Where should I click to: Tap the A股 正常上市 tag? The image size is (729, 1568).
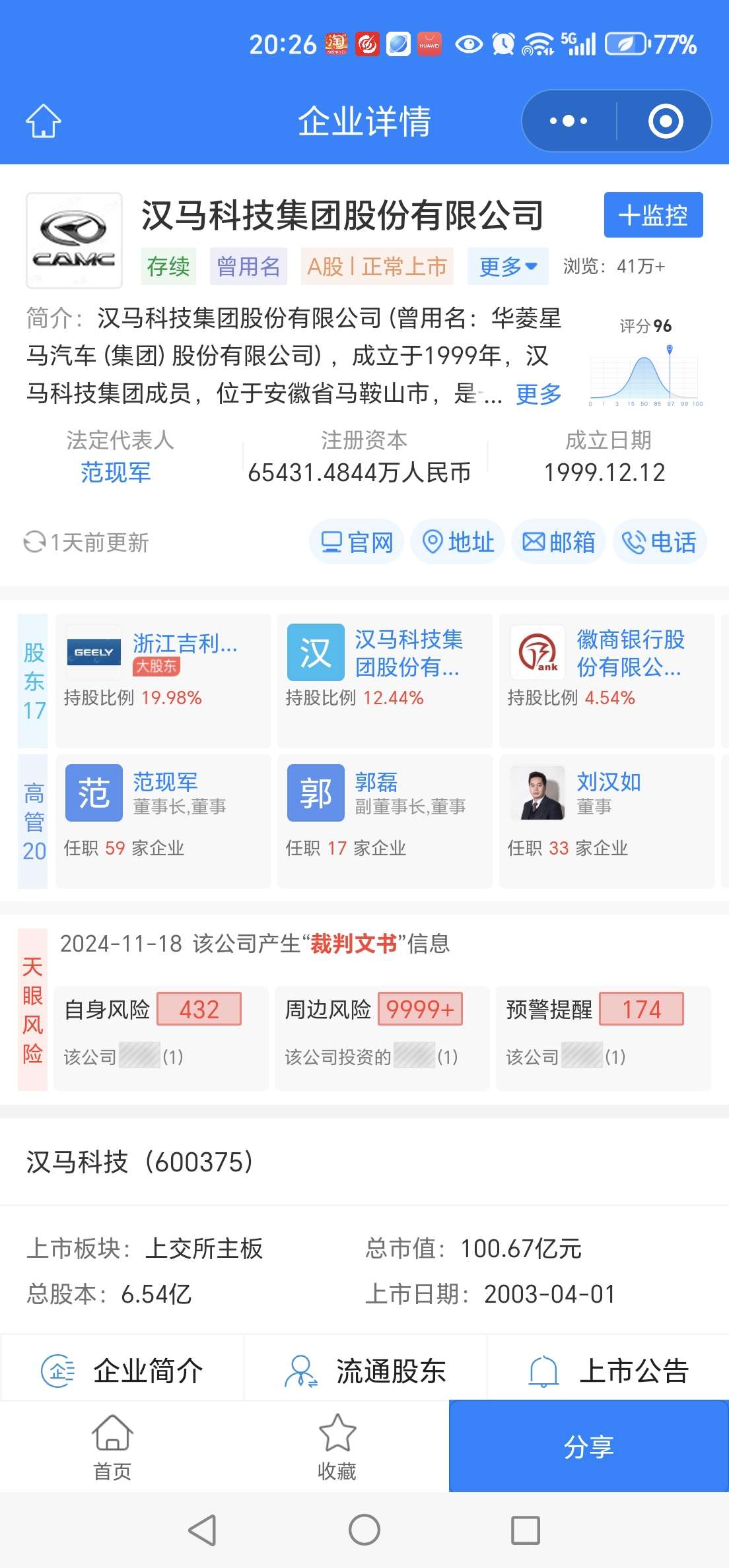[x=377, y=267]
